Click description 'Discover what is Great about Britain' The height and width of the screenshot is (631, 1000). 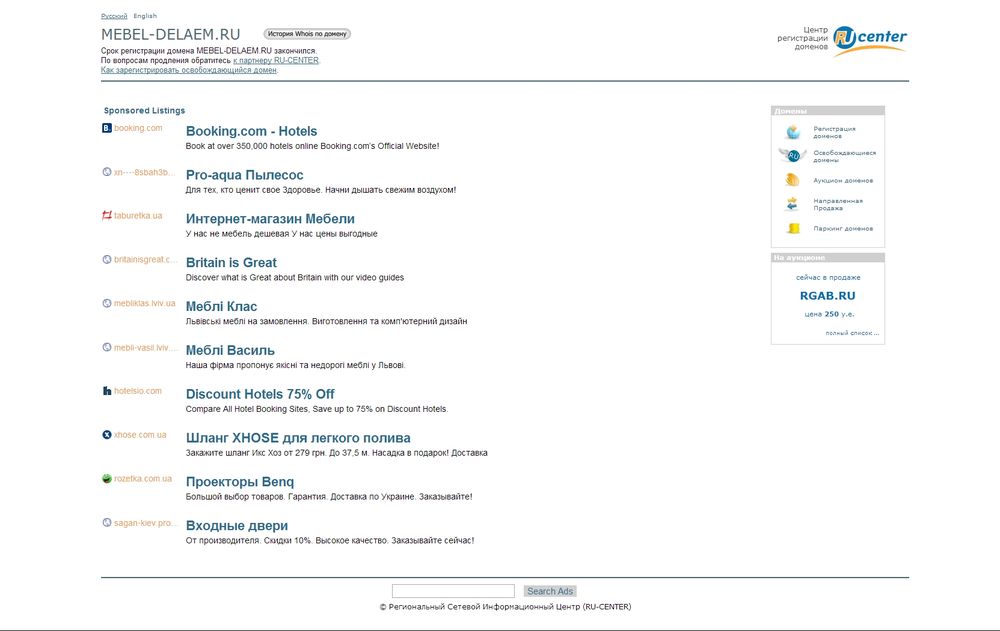[x=295, y=278]
